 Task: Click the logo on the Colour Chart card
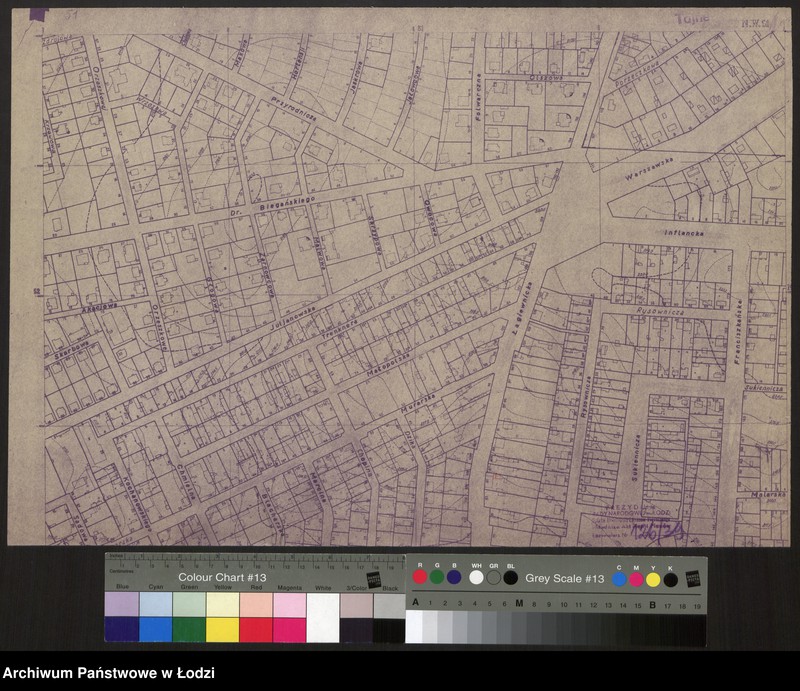(375, 580)
